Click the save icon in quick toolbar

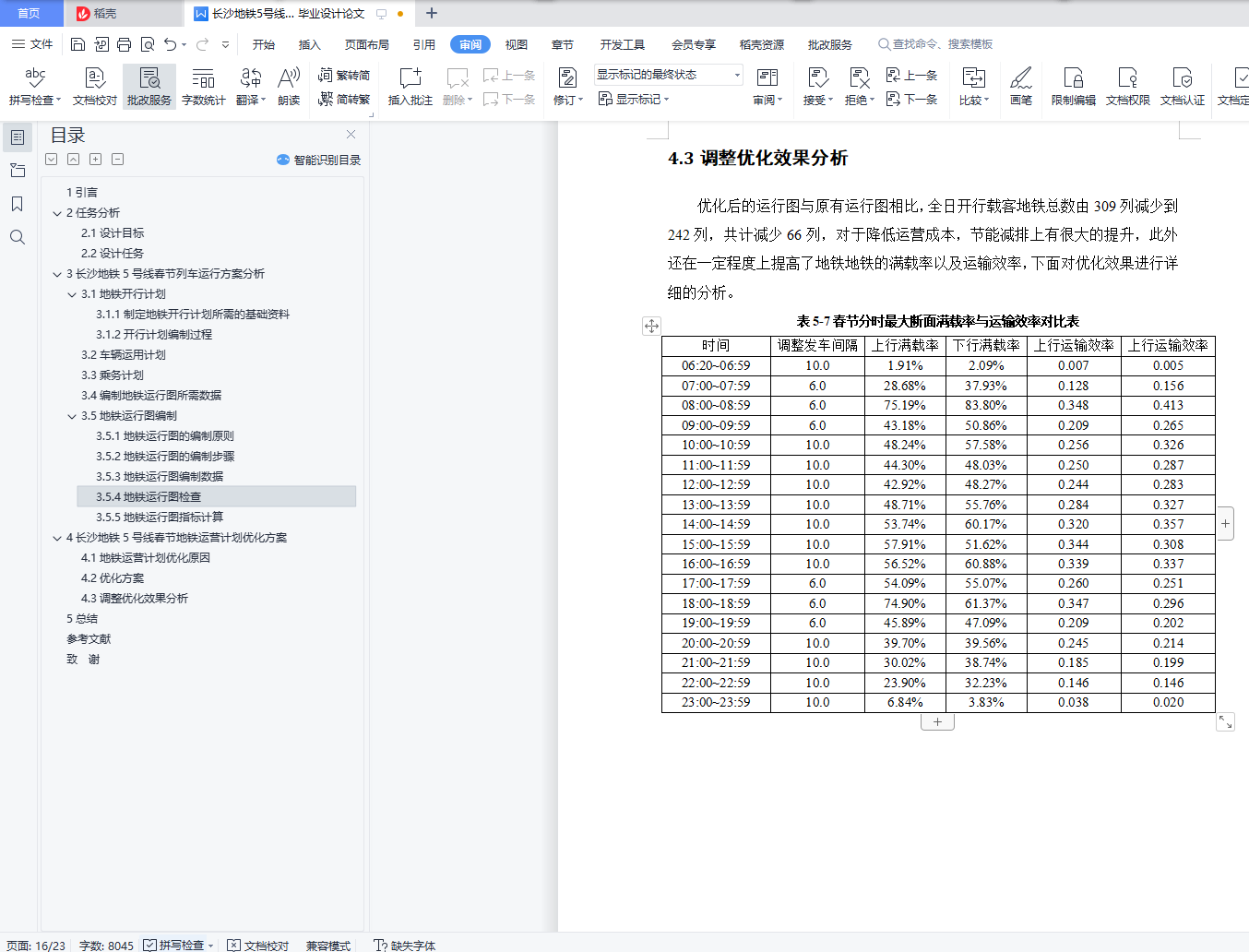pyautogui.click(x=78, y=44)
